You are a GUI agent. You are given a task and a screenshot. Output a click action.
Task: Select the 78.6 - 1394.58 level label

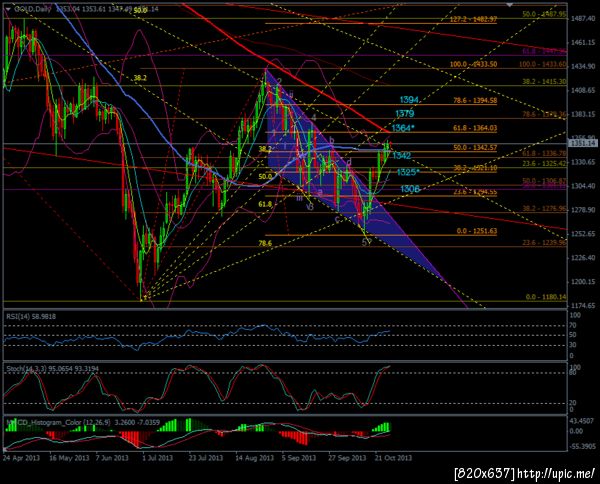[x=475, y=101]
